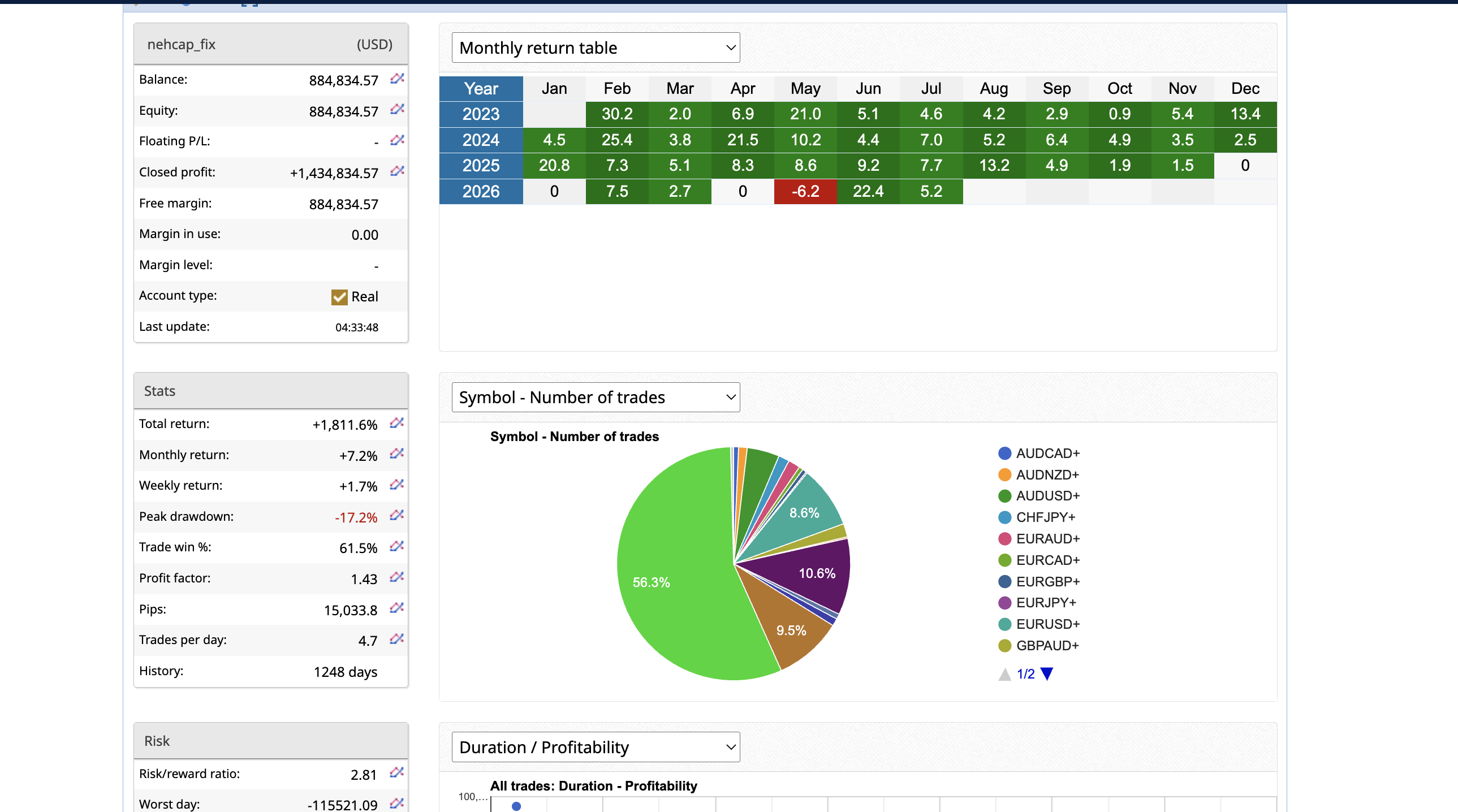1458x812 pixels.
Task: Click the nehcap_fix account name
Action: pos(181,44)
